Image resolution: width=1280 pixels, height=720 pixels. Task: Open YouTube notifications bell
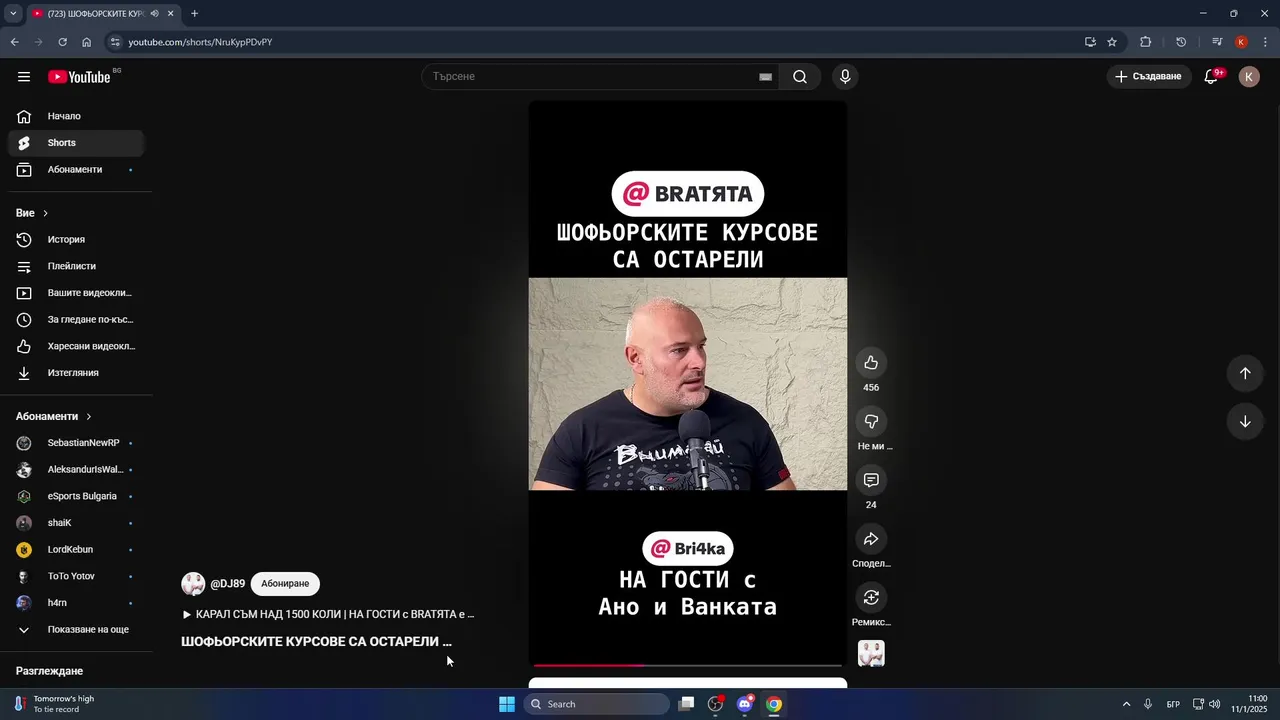tap(1211, 77)
